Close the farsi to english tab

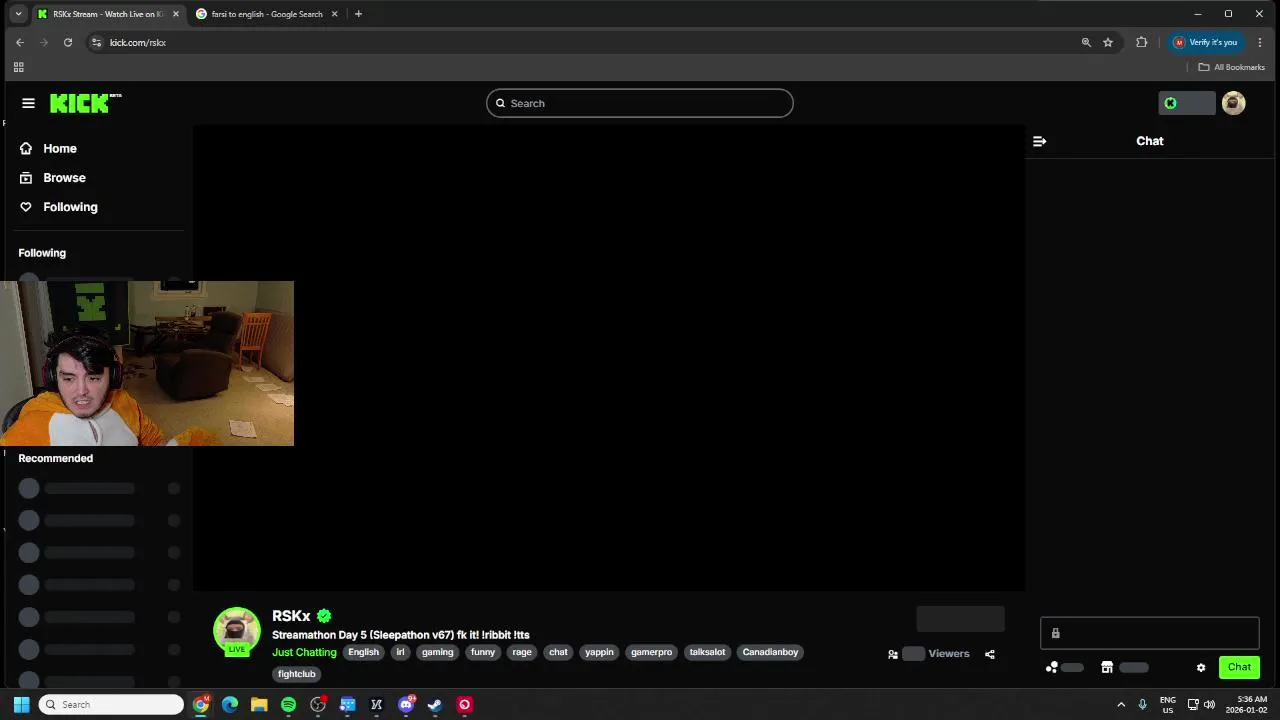[335, 14]
